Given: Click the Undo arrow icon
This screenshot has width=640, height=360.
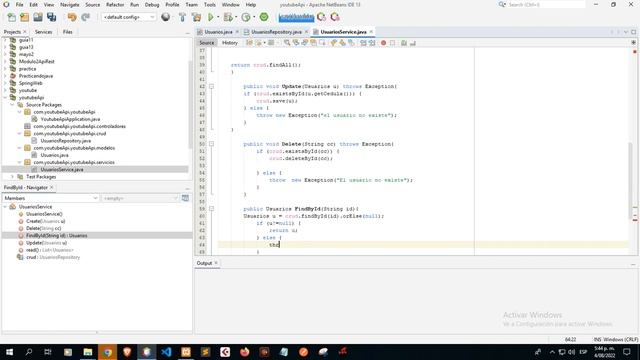Looking at the screenshot, I should [x=72, y=17].
